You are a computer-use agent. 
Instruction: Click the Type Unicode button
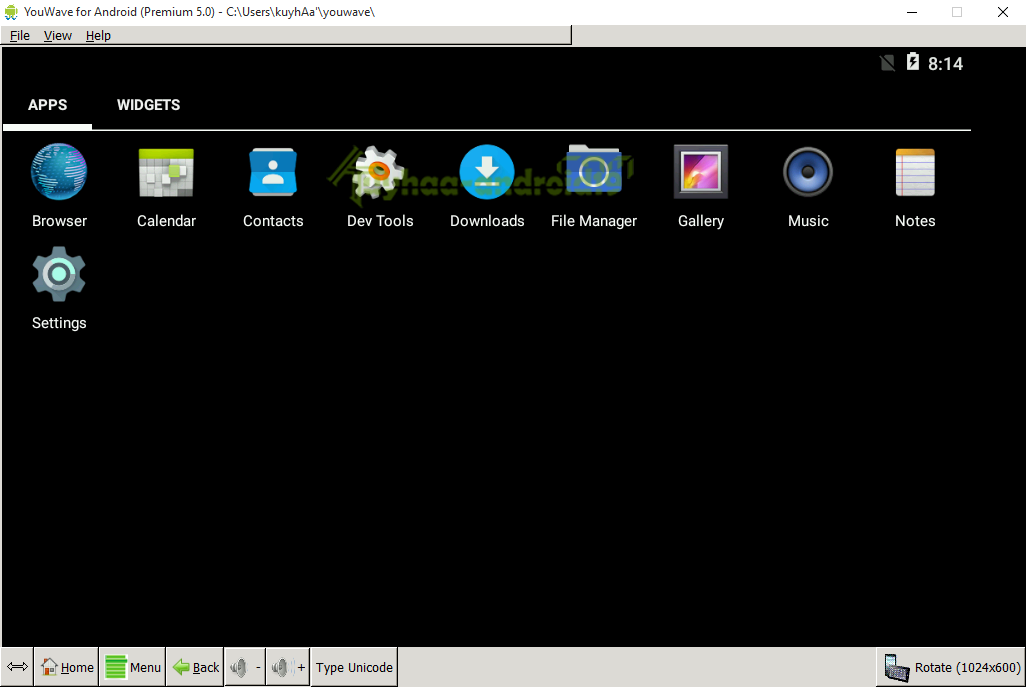tap(354, 667)
